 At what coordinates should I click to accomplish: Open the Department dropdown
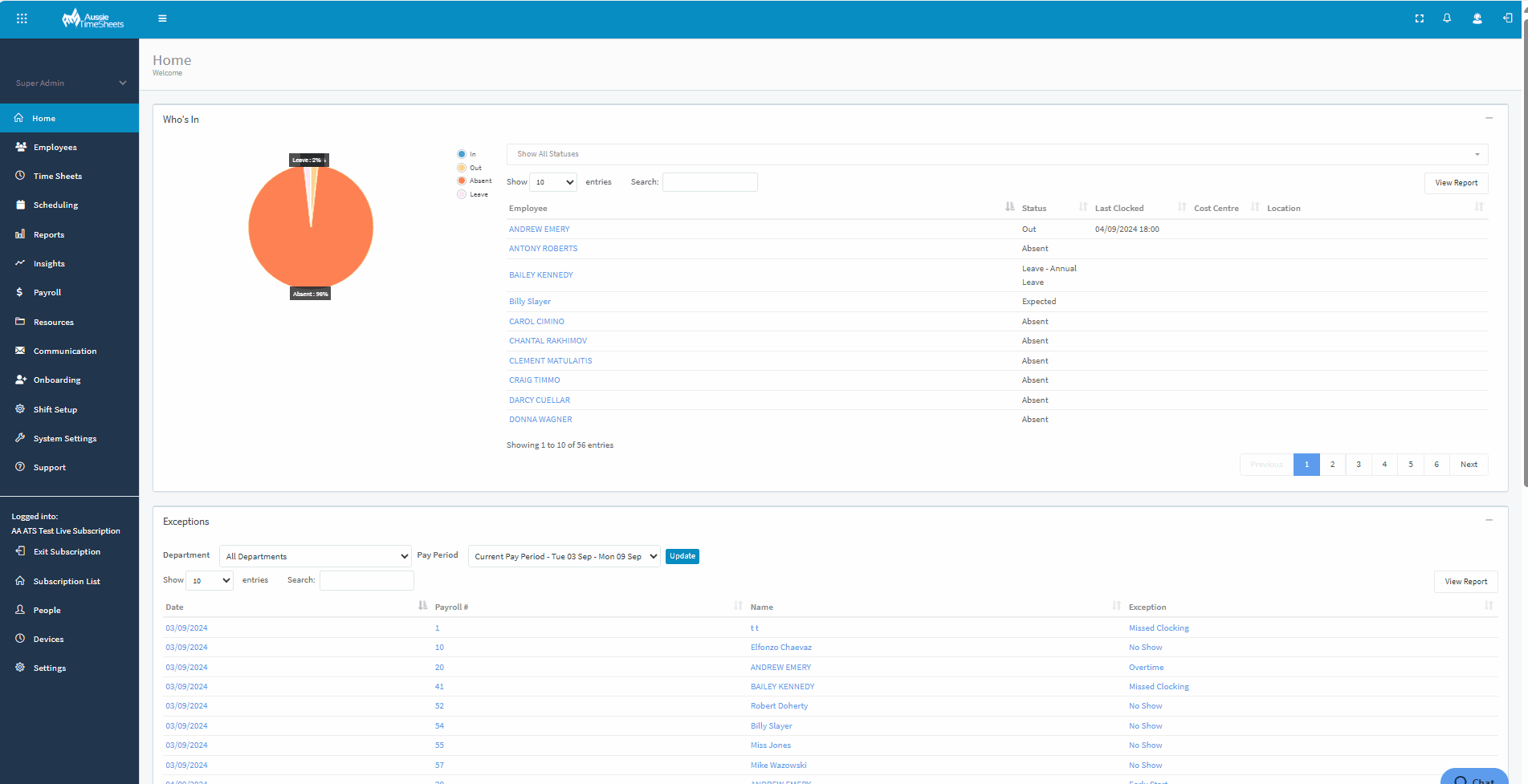click(x=315, y=555)
